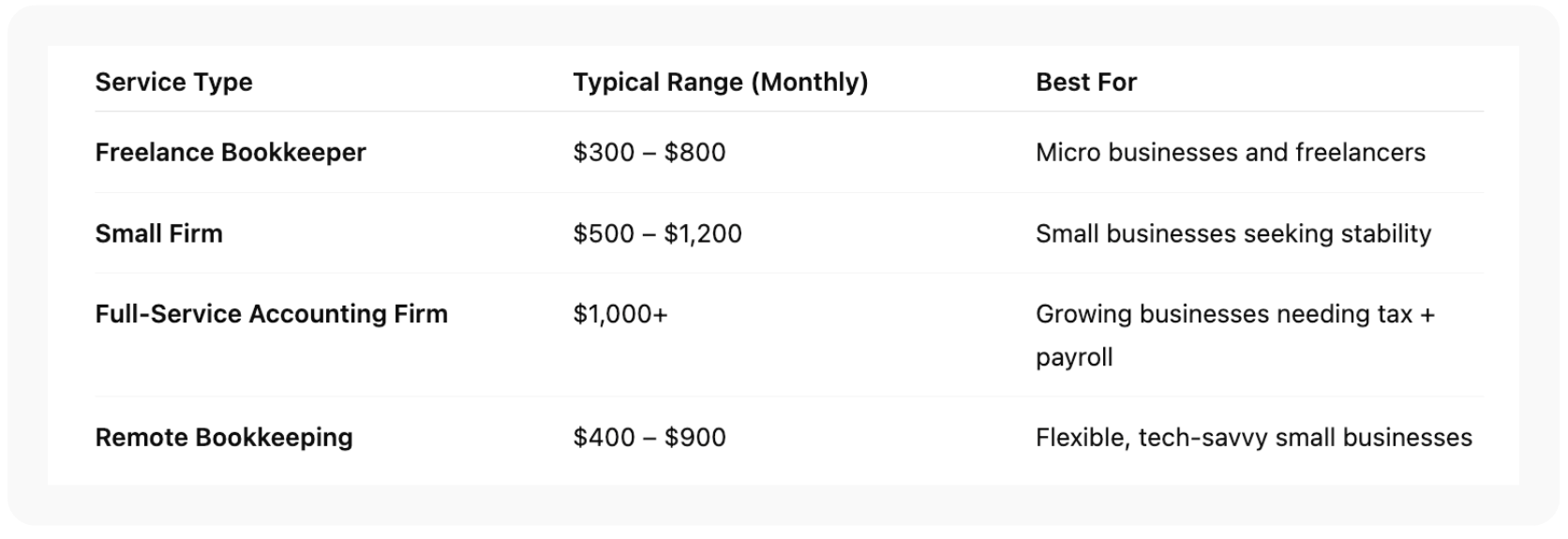Click the $300 – $800 price range
The height and width of the screenshot is (539, 1568).
(x=649, y=153)
